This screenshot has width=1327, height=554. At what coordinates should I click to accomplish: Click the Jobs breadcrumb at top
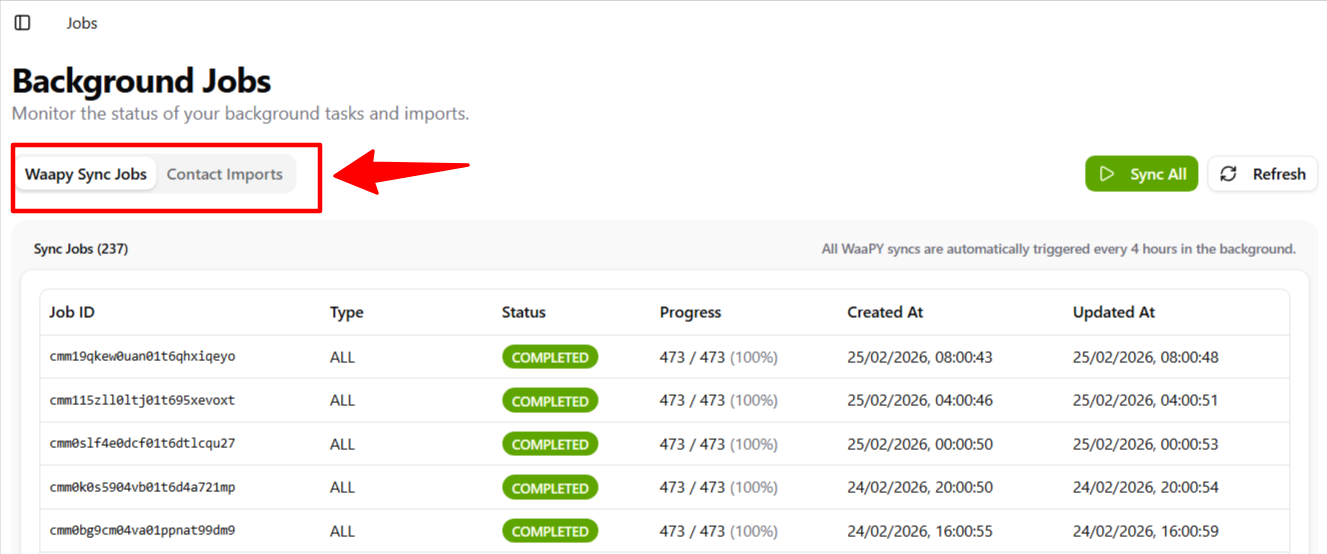(82, 23)
